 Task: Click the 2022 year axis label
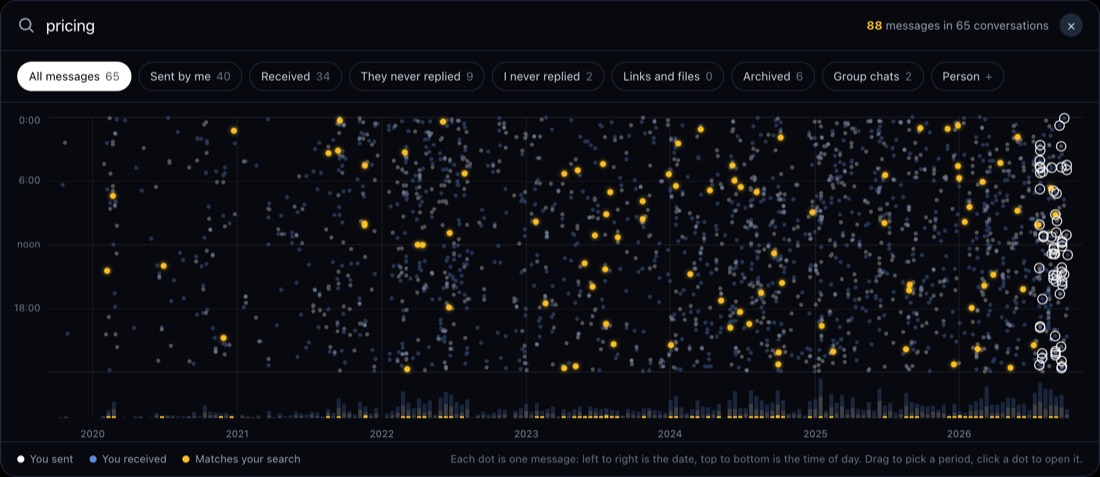coord(382,434)
